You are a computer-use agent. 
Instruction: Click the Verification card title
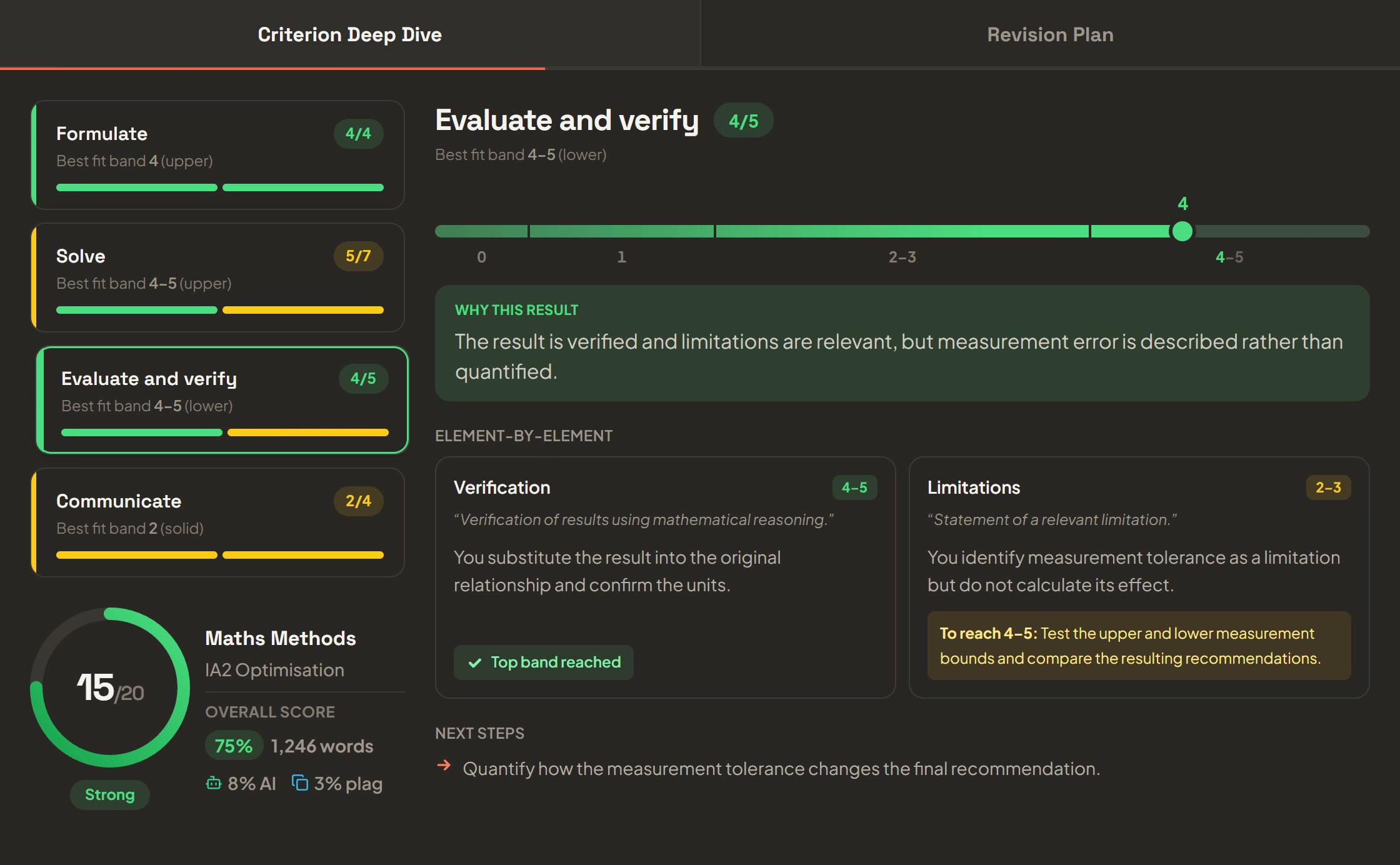[x=502, y=487]
